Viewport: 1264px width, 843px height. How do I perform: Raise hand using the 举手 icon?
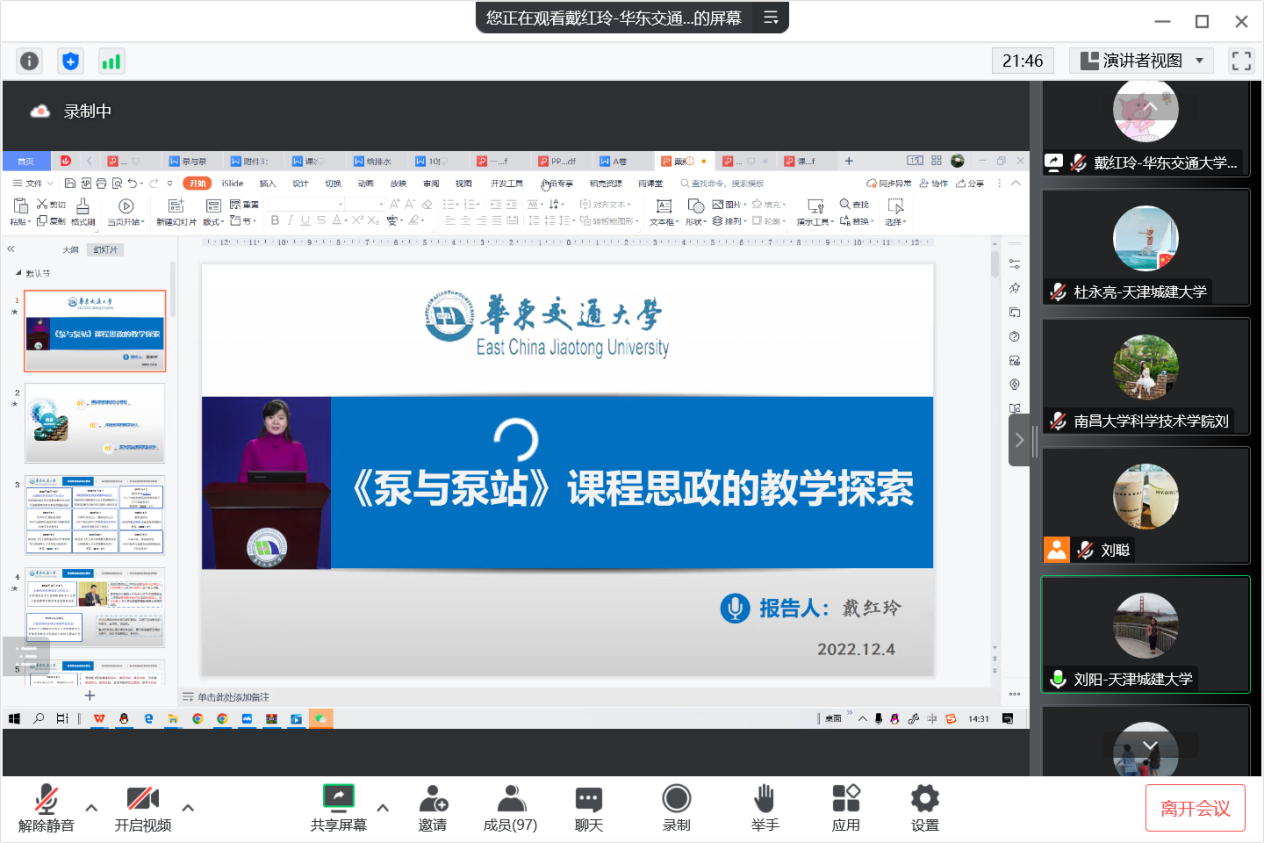(765, 807)
